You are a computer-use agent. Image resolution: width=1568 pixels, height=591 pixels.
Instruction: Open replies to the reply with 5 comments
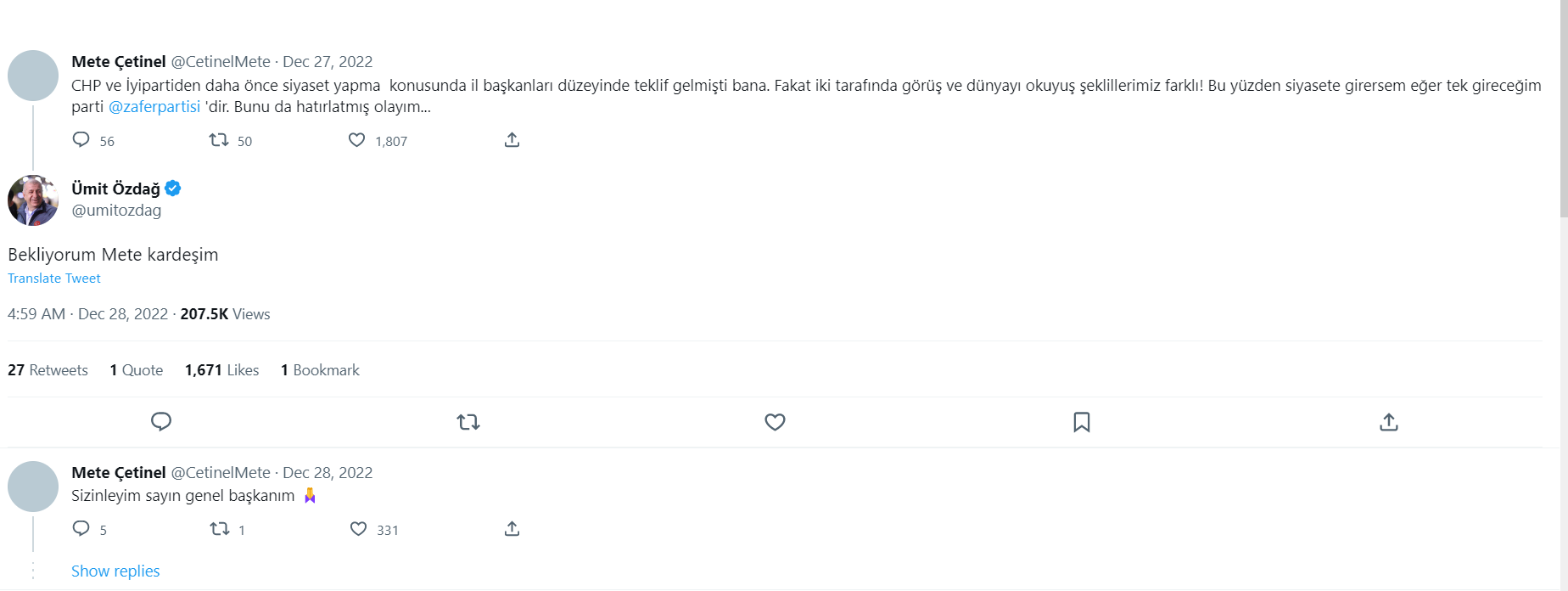pyautogui.click(x=81, y=529)
